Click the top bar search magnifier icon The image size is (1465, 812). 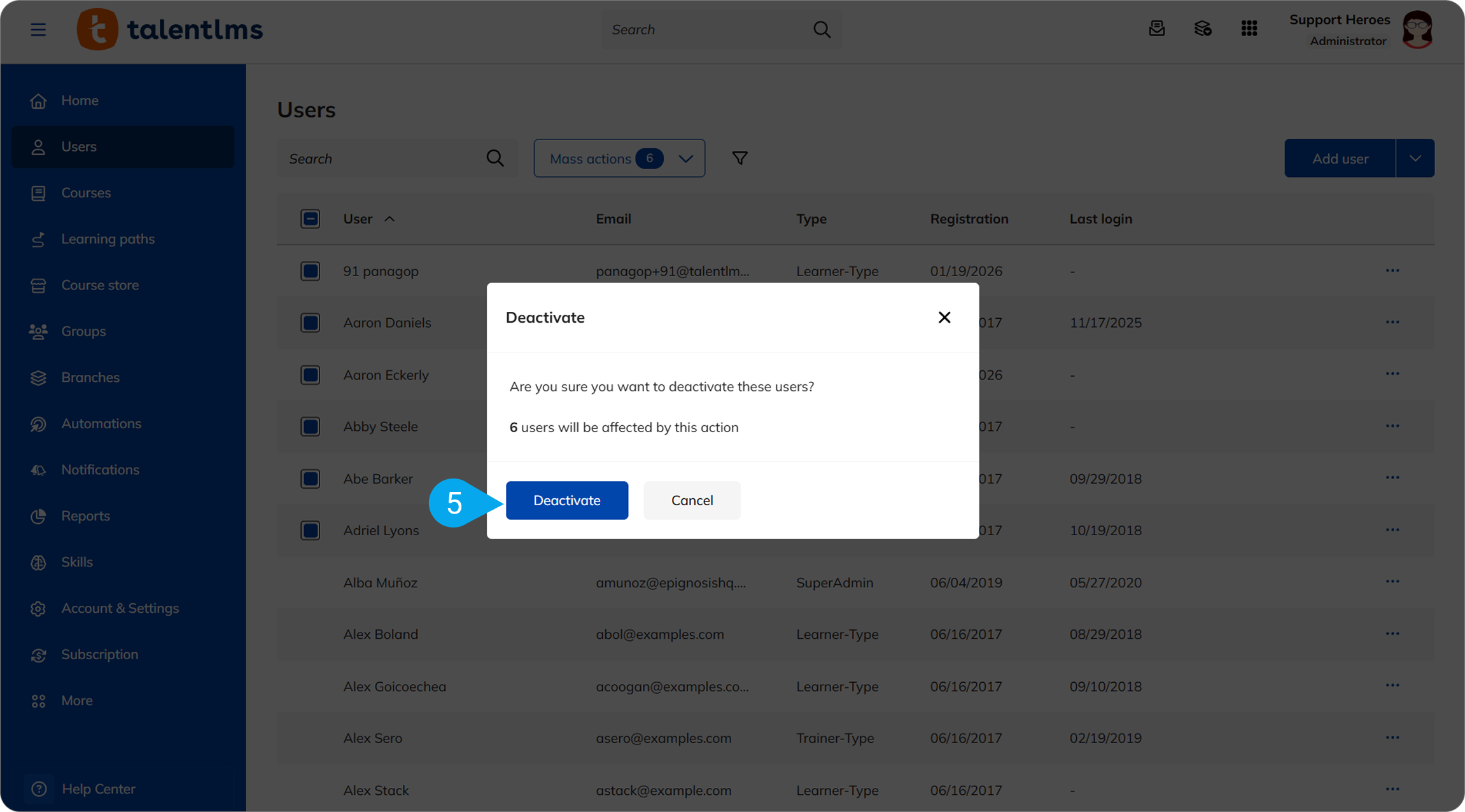(x=822, y=29)
